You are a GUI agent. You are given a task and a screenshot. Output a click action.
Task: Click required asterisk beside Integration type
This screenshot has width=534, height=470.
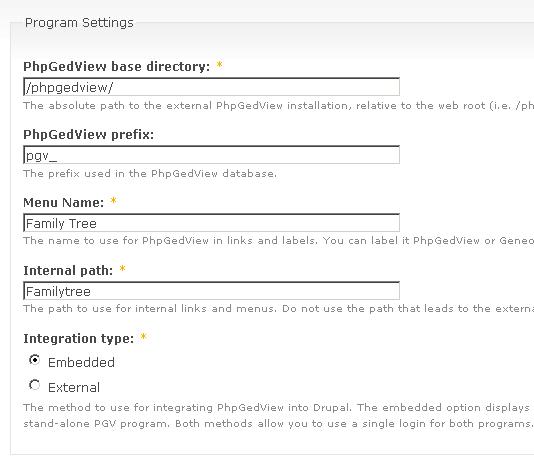pyautogui.click(x=144, y=336)
